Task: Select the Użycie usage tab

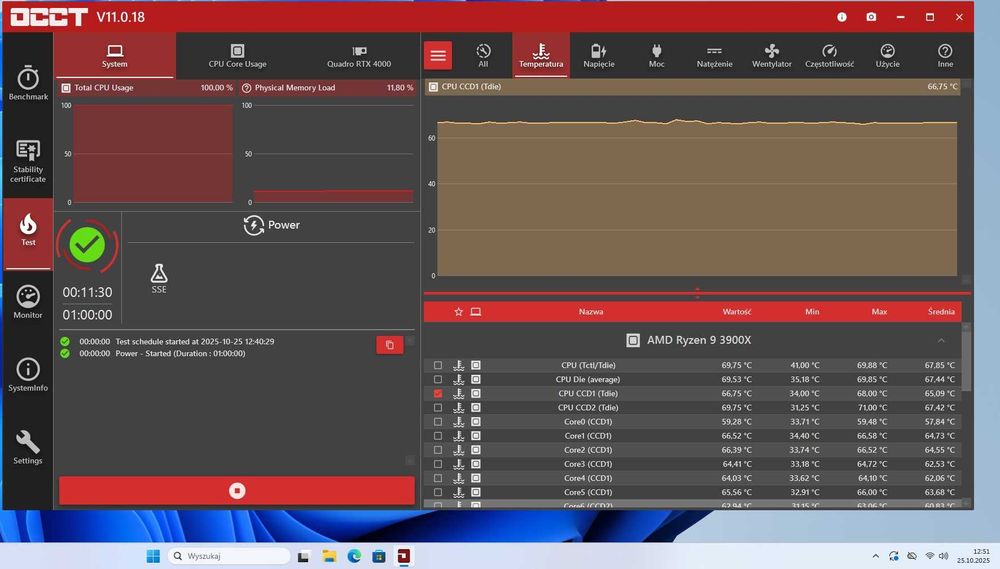Action: [887, 55]
